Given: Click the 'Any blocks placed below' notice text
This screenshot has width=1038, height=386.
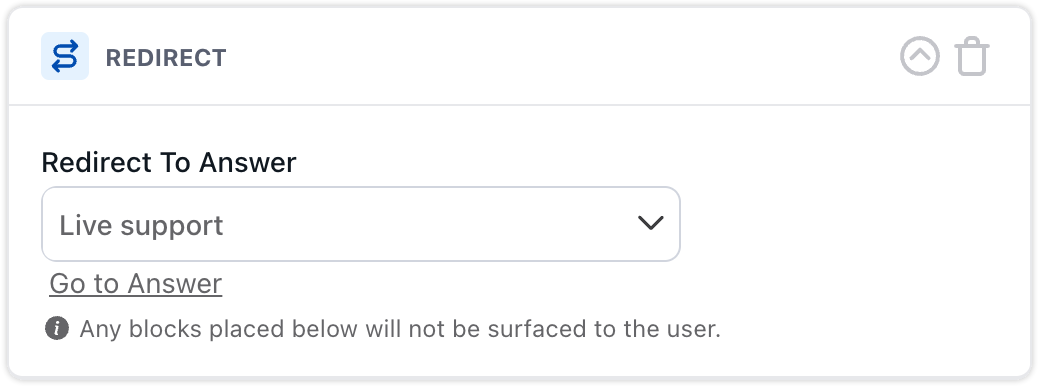Looking at the screenshot, I should [x=400, y=328].
